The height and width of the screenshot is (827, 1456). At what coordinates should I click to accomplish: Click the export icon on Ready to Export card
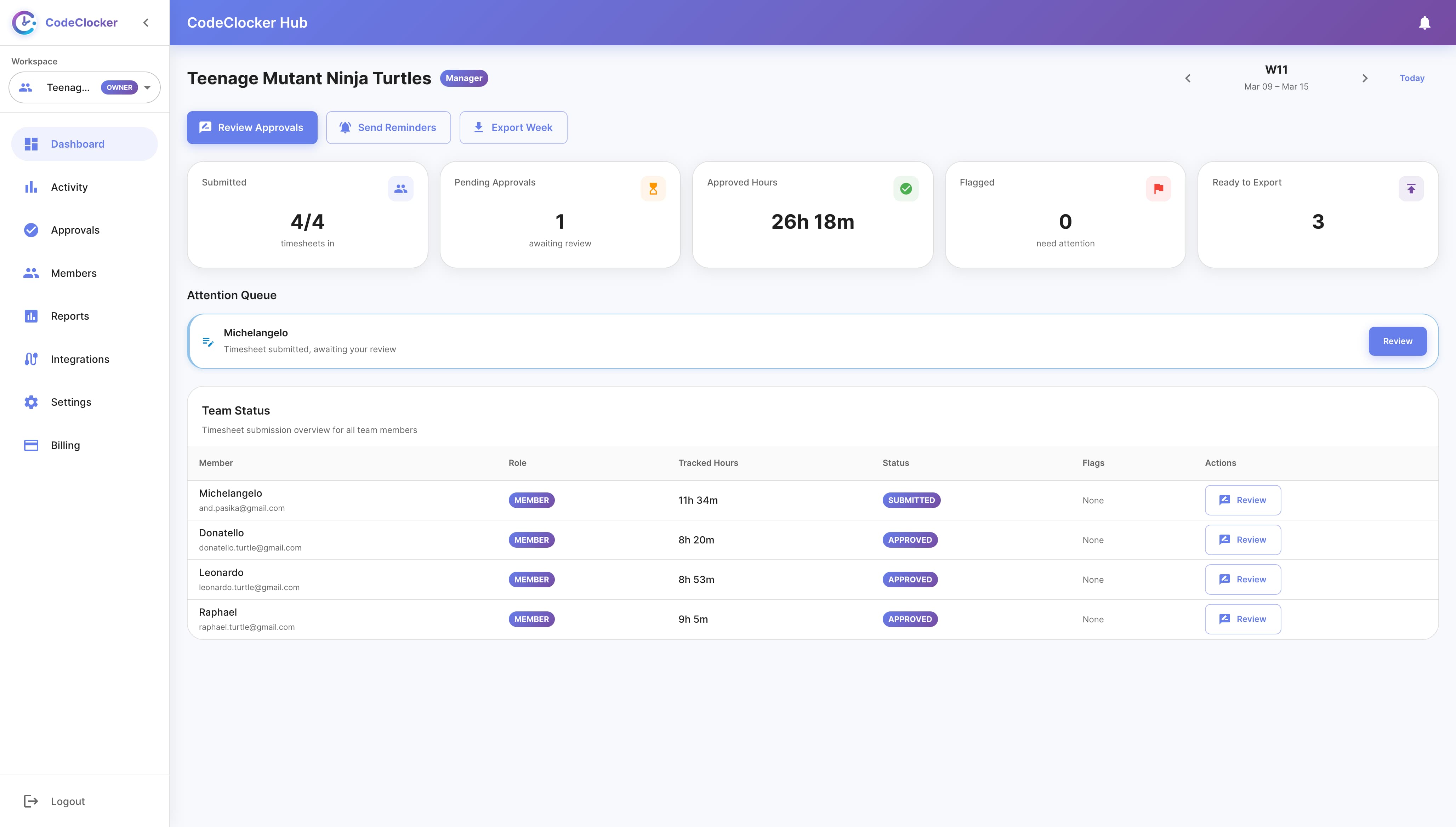pos(1411,188)
